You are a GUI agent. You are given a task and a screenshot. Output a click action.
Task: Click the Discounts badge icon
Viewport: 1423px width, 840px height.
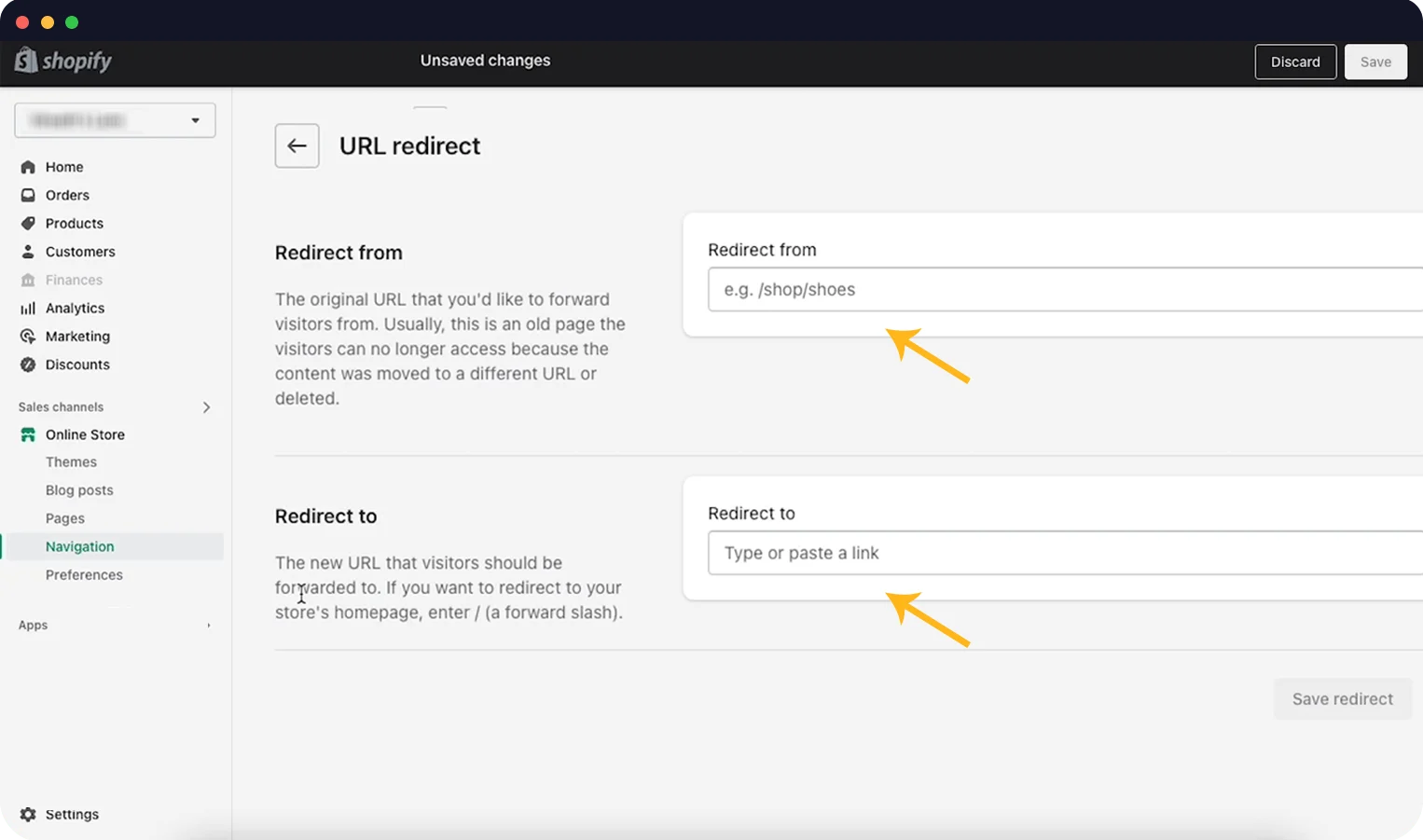point(28,365)
